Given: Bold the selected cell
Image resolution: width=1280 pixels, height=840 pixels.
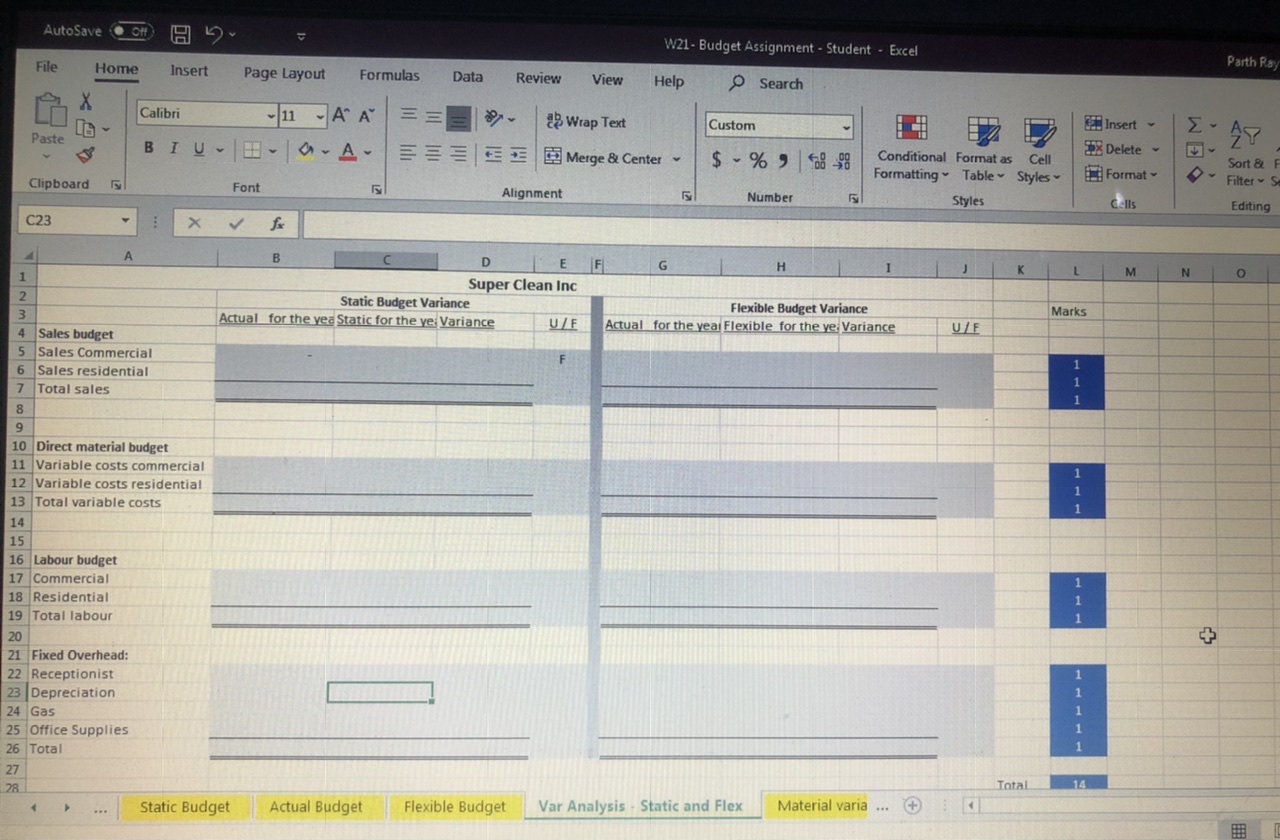Looking at the screenshot, I should click(x=148, y=147).
